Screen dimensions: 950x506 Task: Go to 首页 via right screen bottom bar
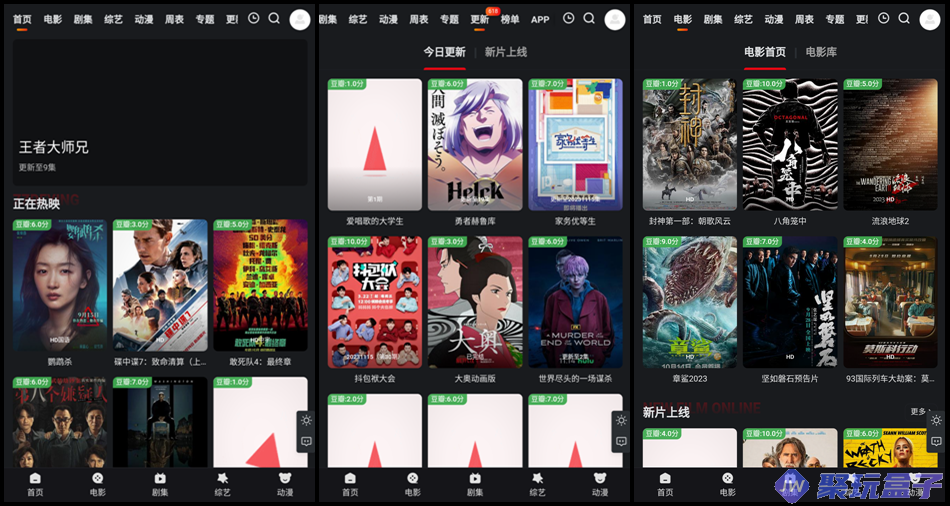(x=665, y=484)
